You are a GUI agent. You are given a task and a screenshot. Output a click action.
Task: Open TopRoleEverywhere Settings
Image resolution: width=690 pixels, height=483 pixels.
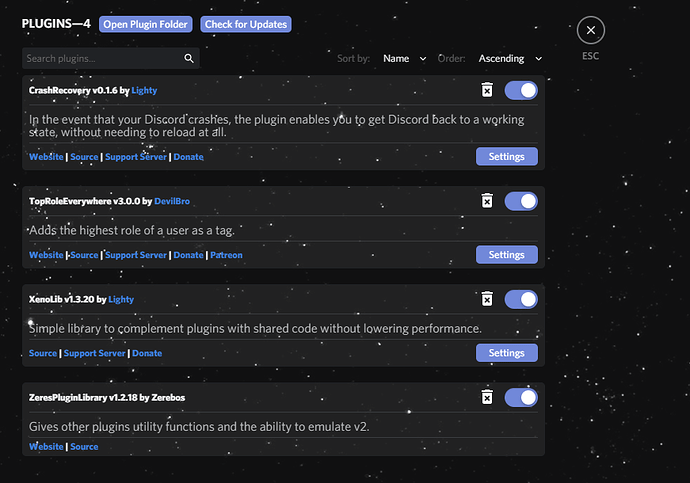[506, 255]
